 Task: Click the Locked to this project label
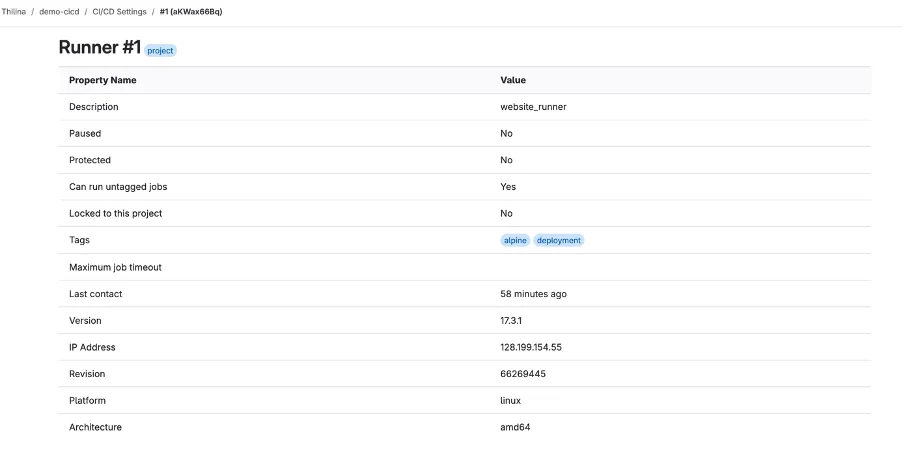[x=115, y=213]
